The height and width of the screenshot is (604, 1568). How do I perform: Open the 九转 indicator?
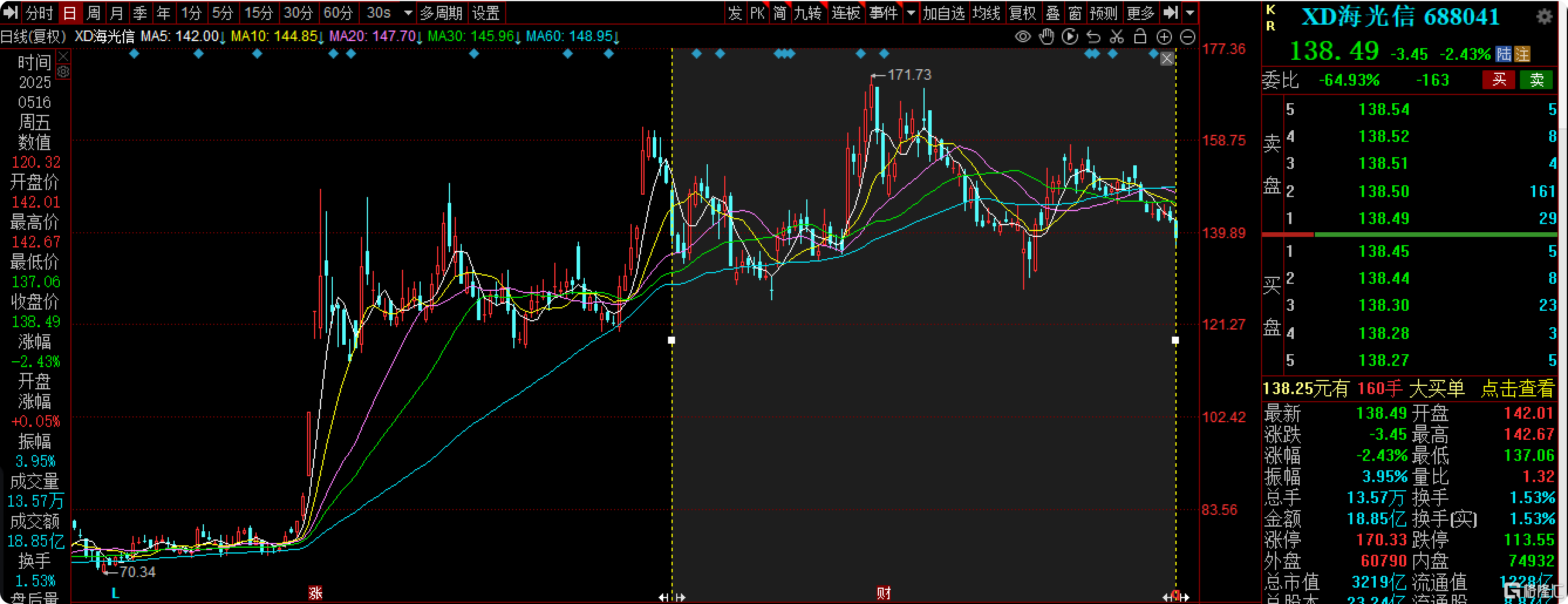coord(808,13)
